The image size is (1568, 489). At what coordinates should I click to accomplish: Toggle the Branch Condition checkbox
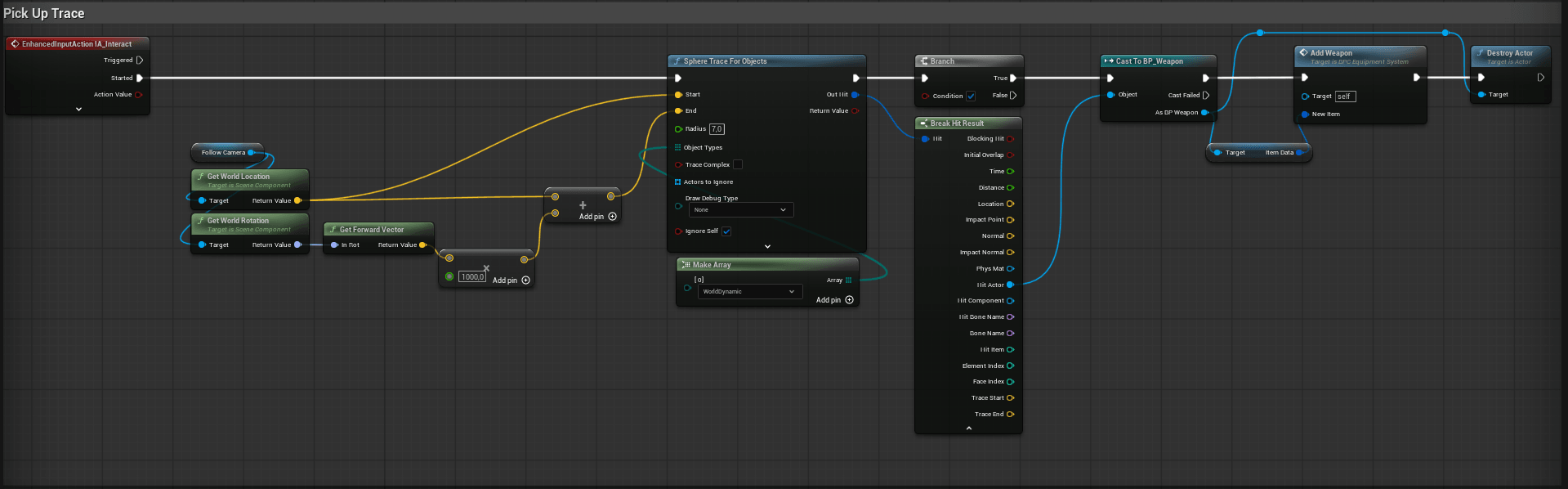(x=971, y=96)
